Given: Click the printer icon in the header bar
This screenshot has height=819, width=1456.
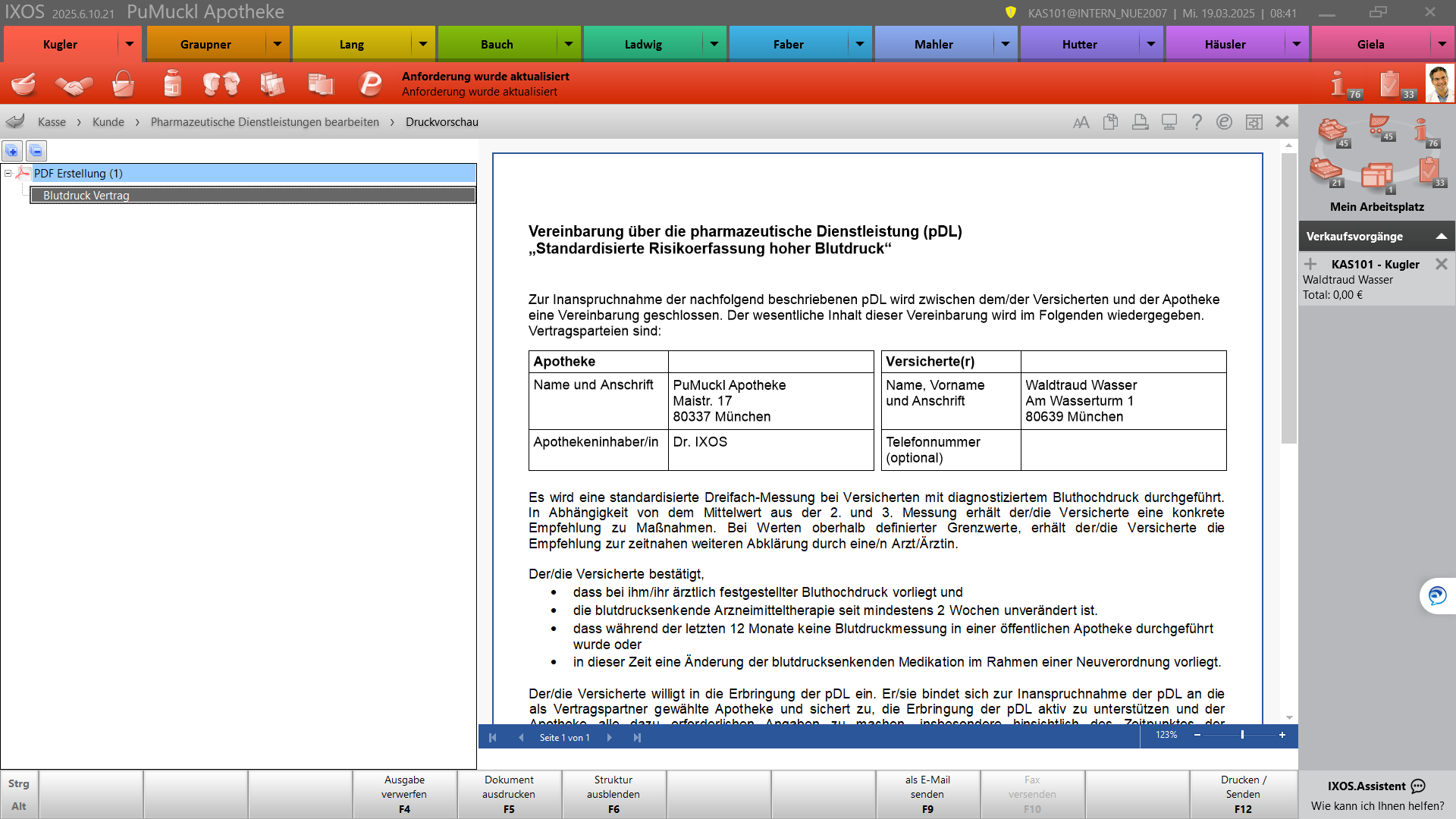Looking at the screenshot, I should click(x=1140, y=122).
